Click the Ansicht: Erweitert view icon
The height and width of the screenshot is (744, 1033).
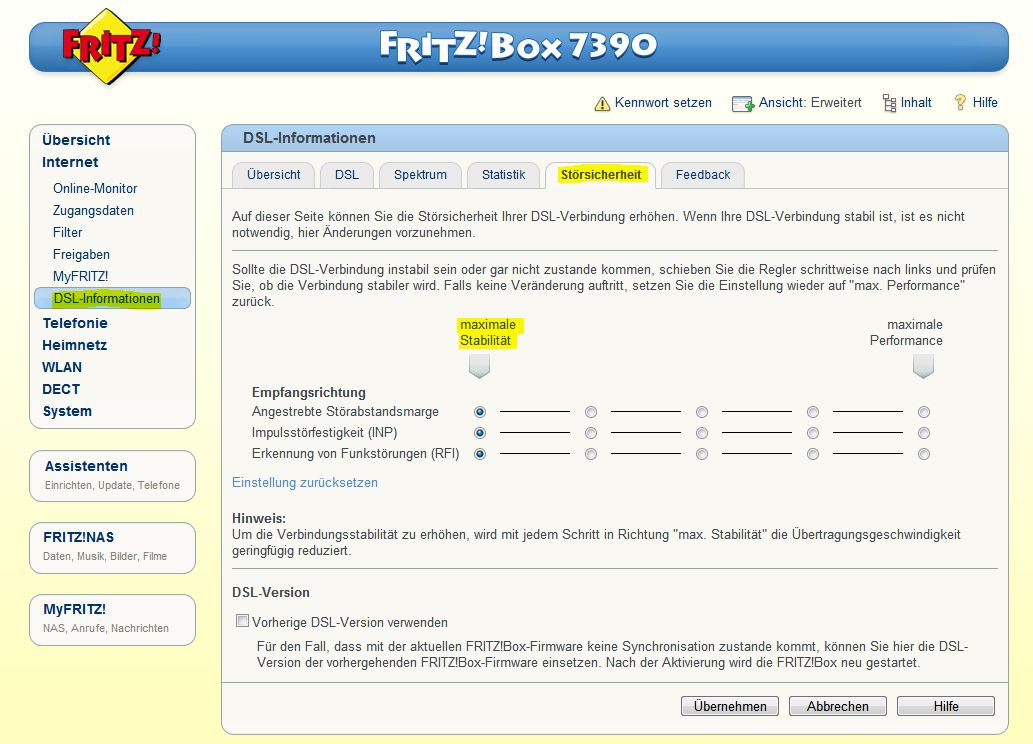pos(742,103)
